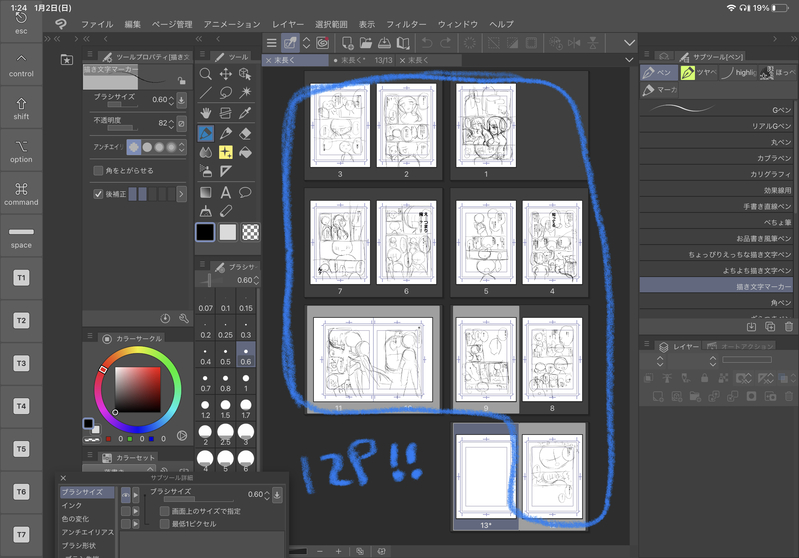799x558 pixels.
Task: Open the フィルター menu
Action: click(406, 24)
